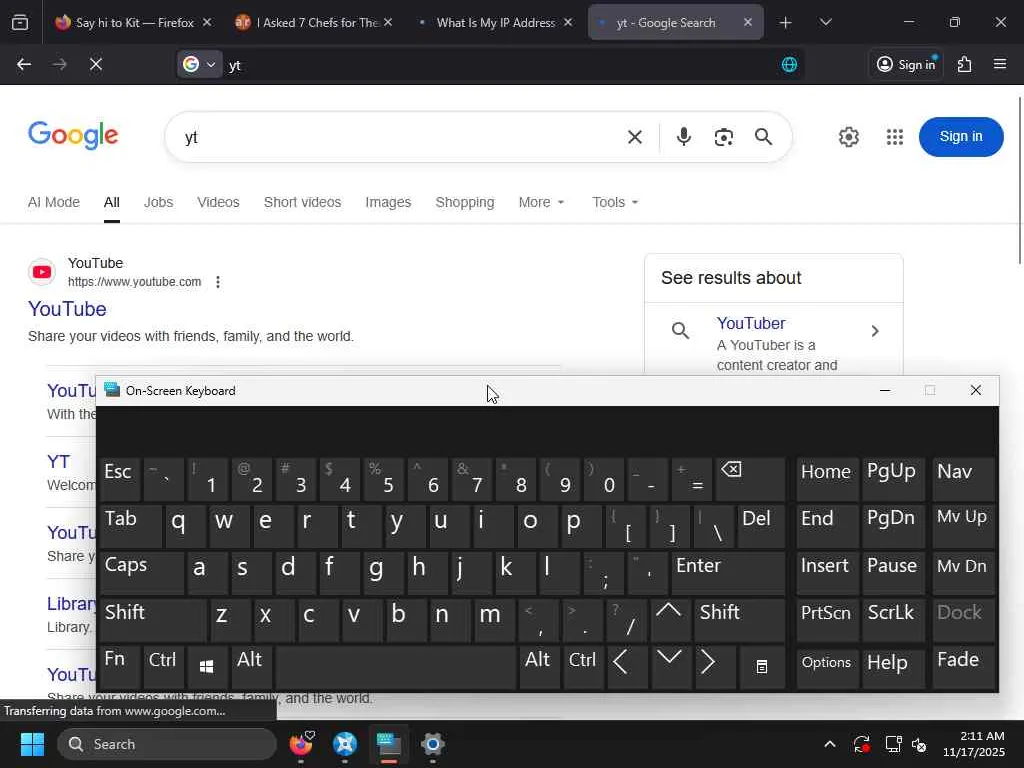Stop page loading with the X button
This screenshot has height=768, width=1024.
[96, 64]
